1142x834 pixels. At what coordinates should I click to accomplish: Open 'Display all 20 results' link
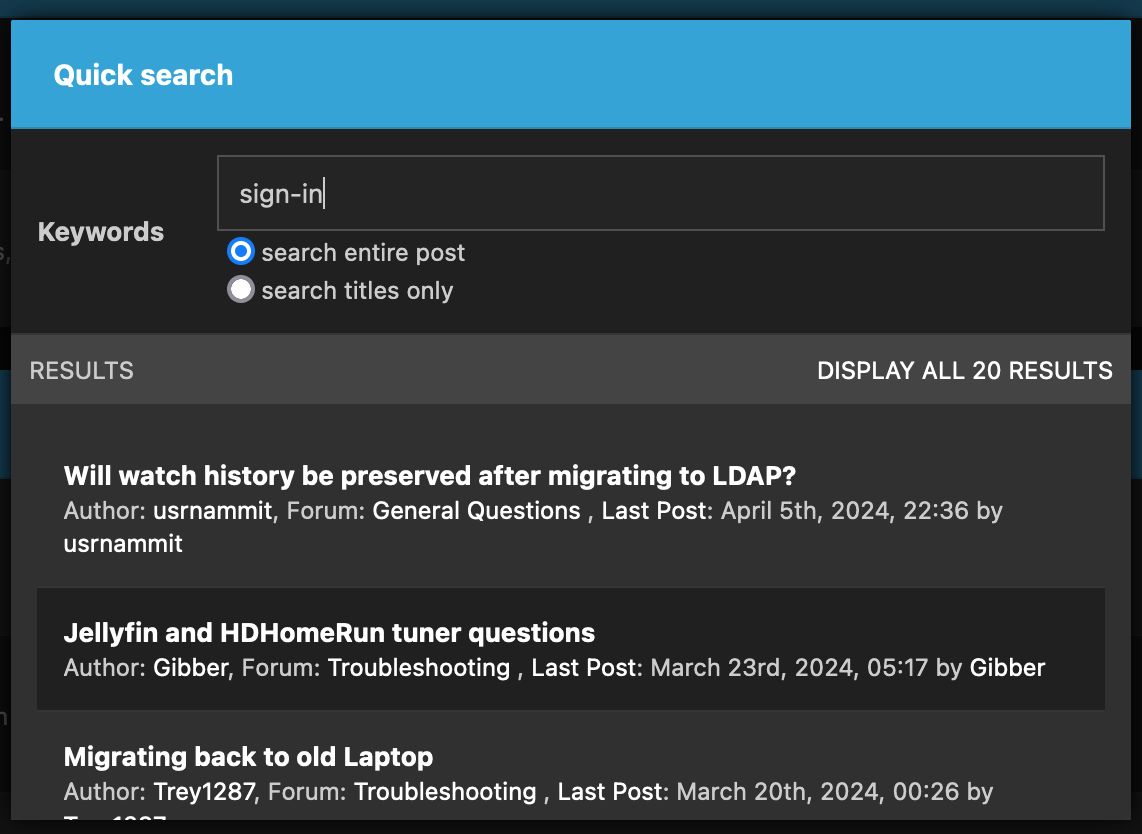(x=964, y=370)
